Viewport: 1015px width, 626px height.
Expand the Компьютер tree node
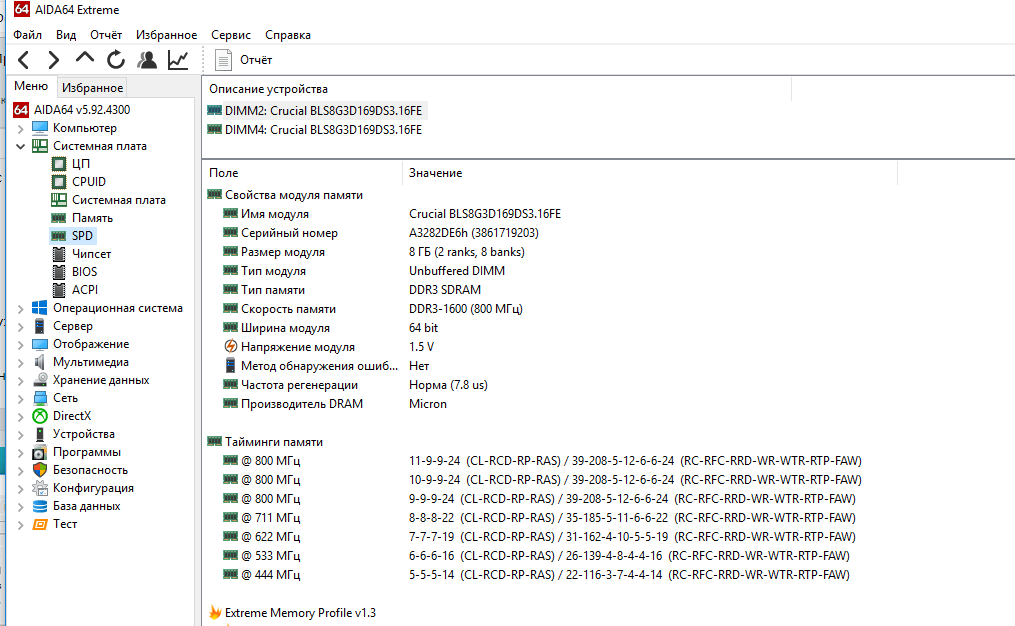point(21,128)
